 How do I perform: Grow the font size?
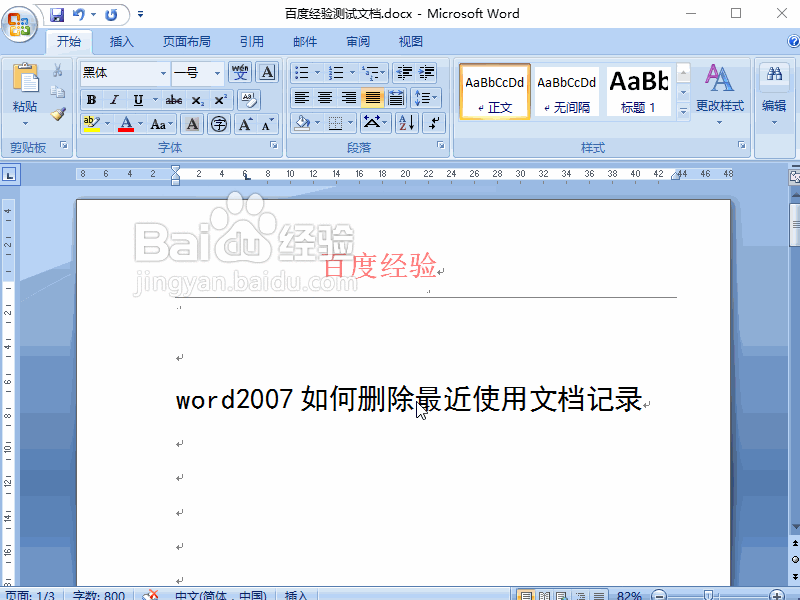(x=245, y=124)
